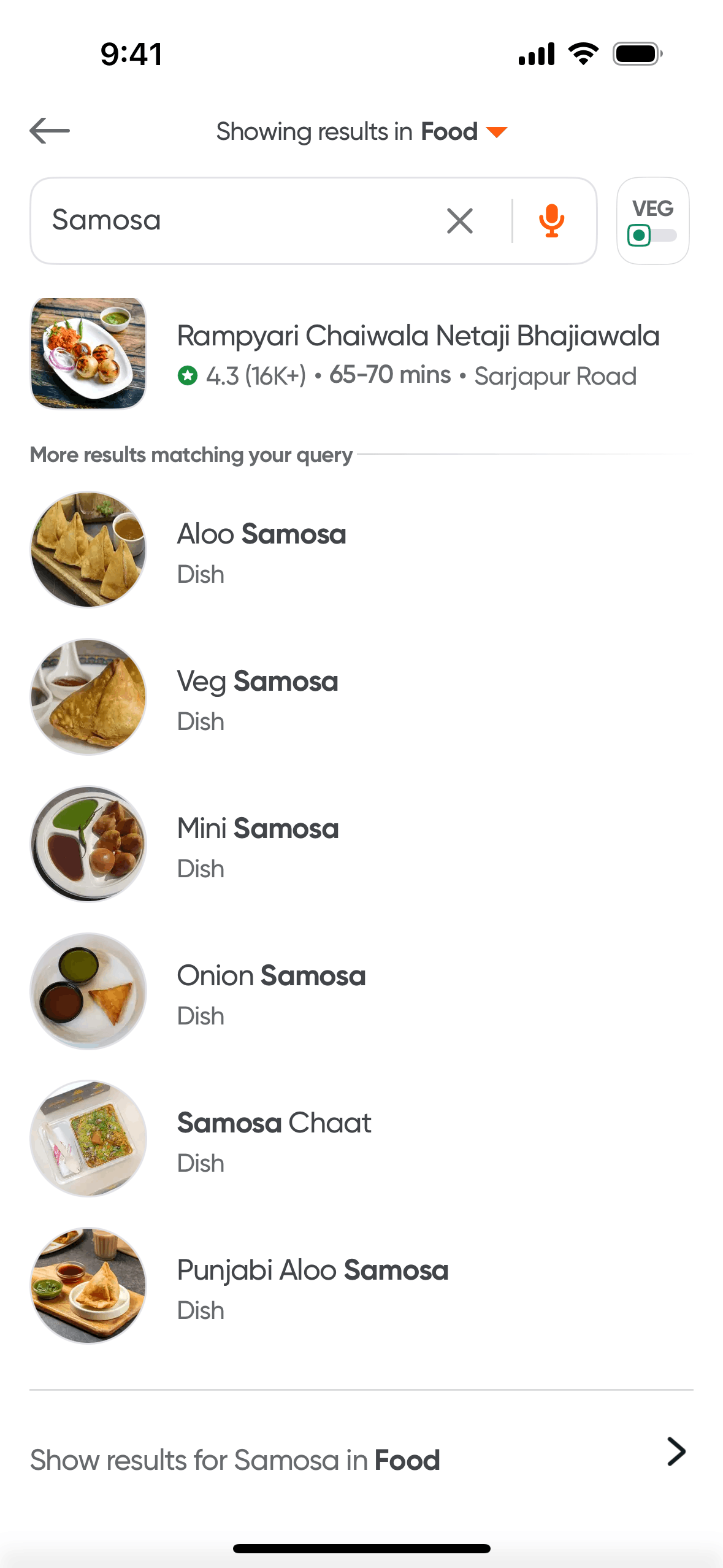Tap Show results for Samosa in Food
Viewport: 723px width, 1568px height.
[235, 1460]
